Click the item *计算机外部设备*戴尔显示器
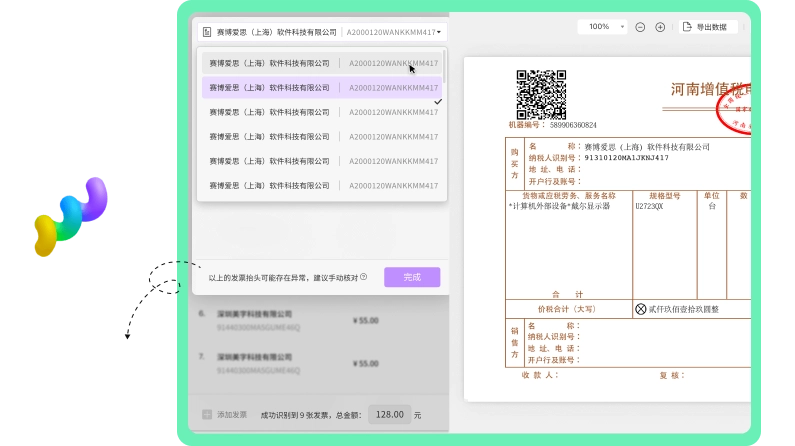 point(559,206)
